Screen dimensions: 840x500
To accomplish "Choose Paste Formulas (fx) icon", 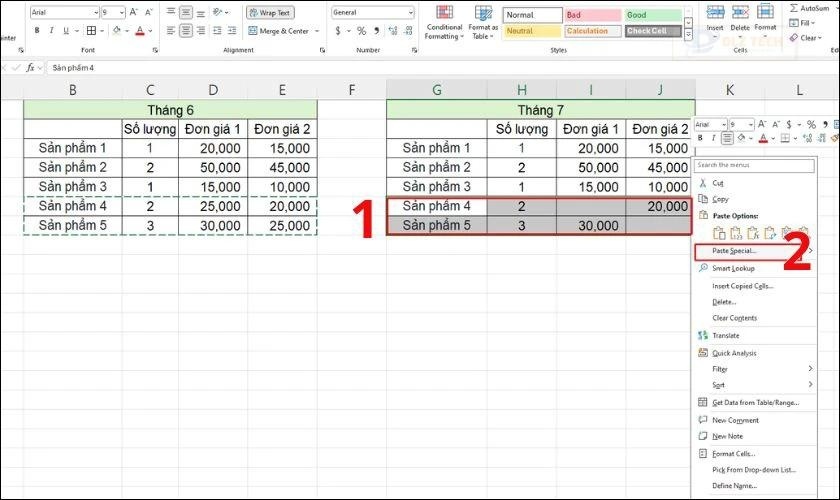I will [753, 233].
